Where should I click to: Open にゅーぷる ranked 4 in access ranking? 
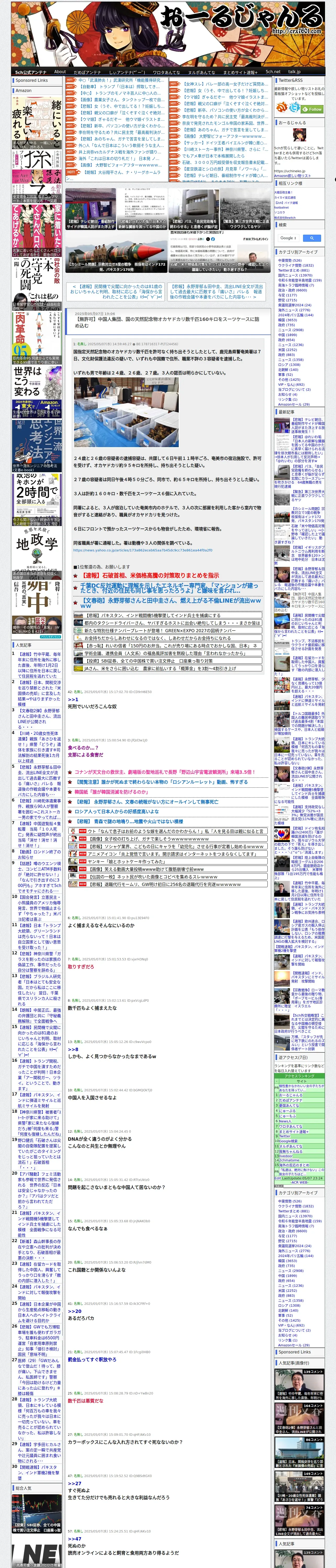pos(288,1111)
